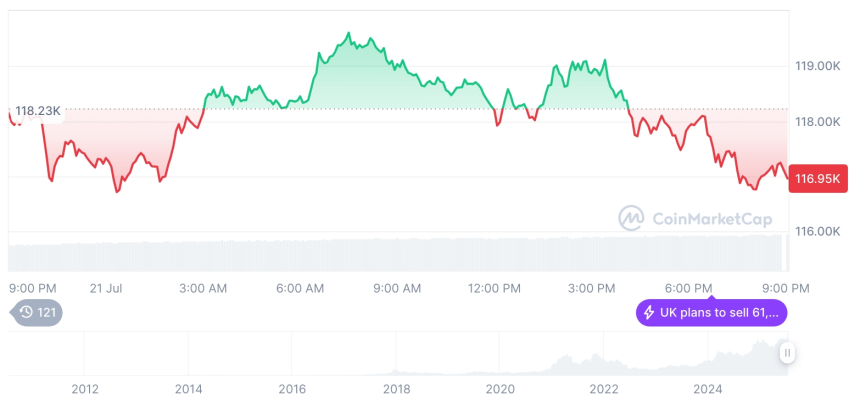Click the red 116.95K current price tag

click(817, 179)
